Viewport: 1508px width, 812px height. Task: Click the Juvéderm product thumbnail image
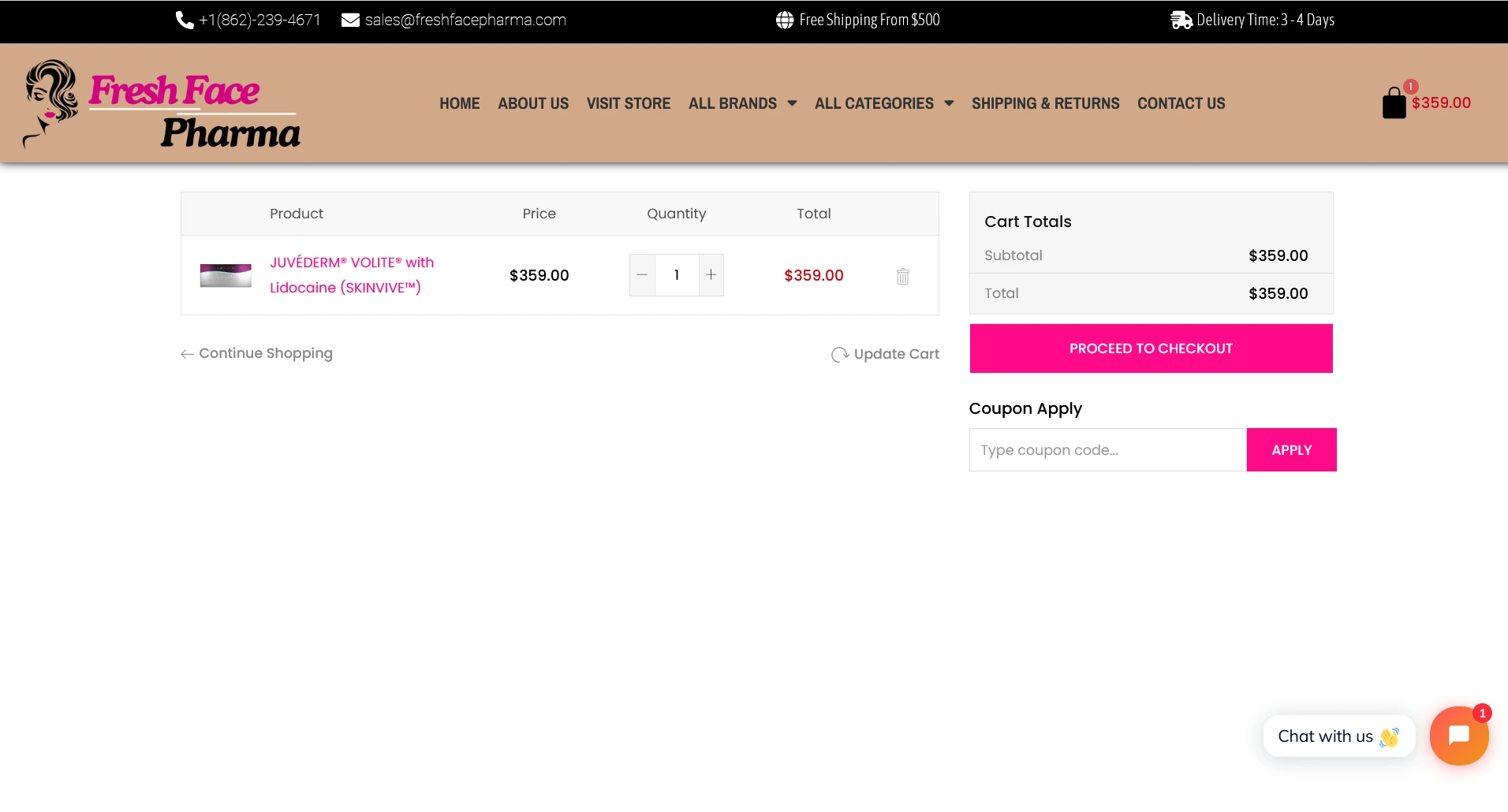pyautogui.click(x=226, y=276)
